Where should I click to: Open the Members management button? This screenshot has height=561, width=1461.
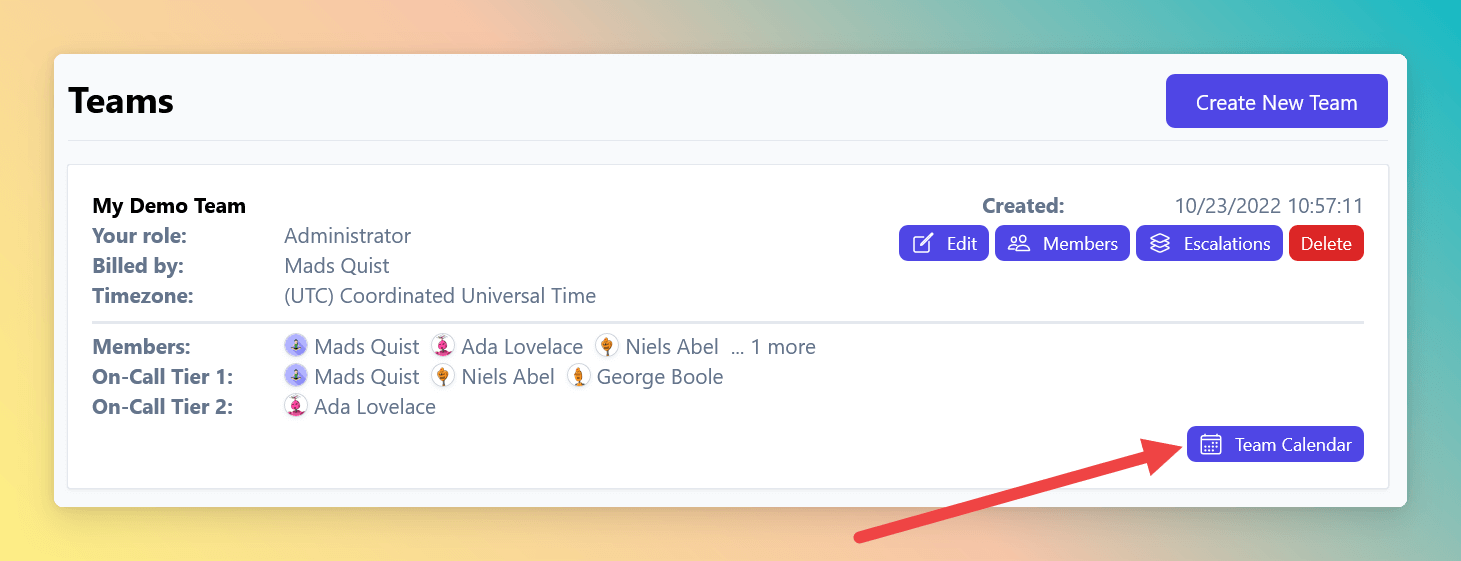[x=1062, y=243]
